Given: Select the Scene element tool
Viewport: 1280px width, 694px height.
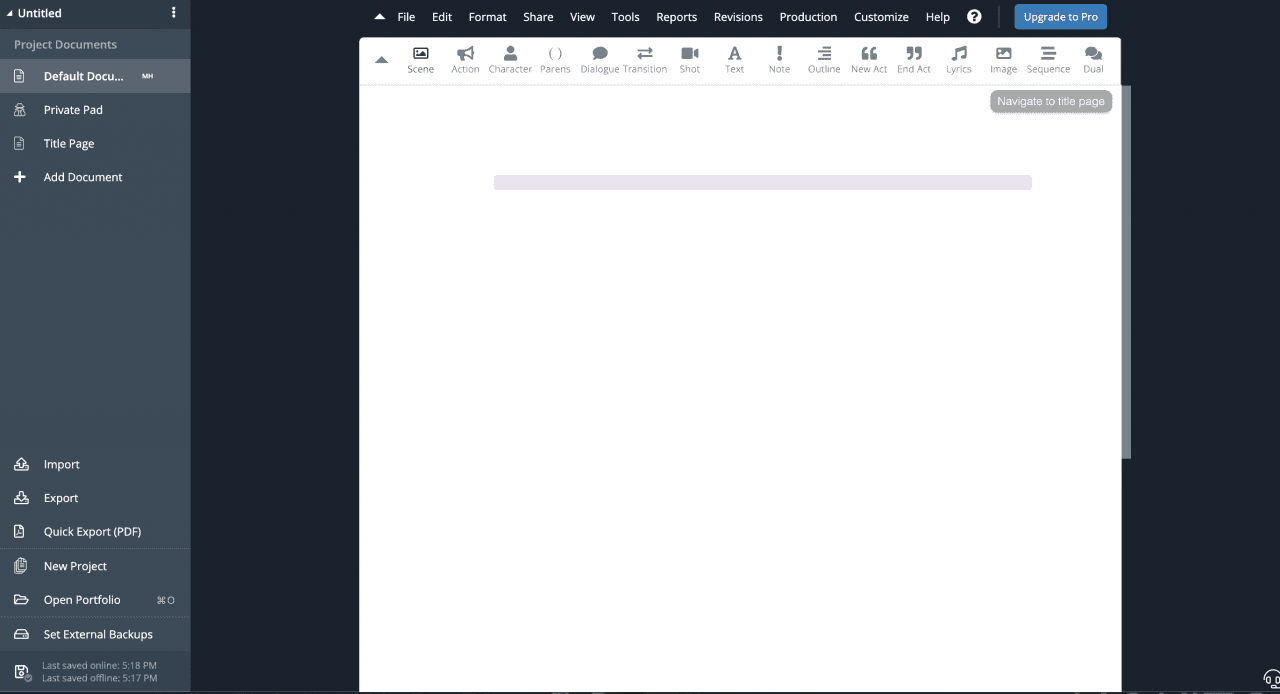Looking at the screenshot, I should [420, 58].
